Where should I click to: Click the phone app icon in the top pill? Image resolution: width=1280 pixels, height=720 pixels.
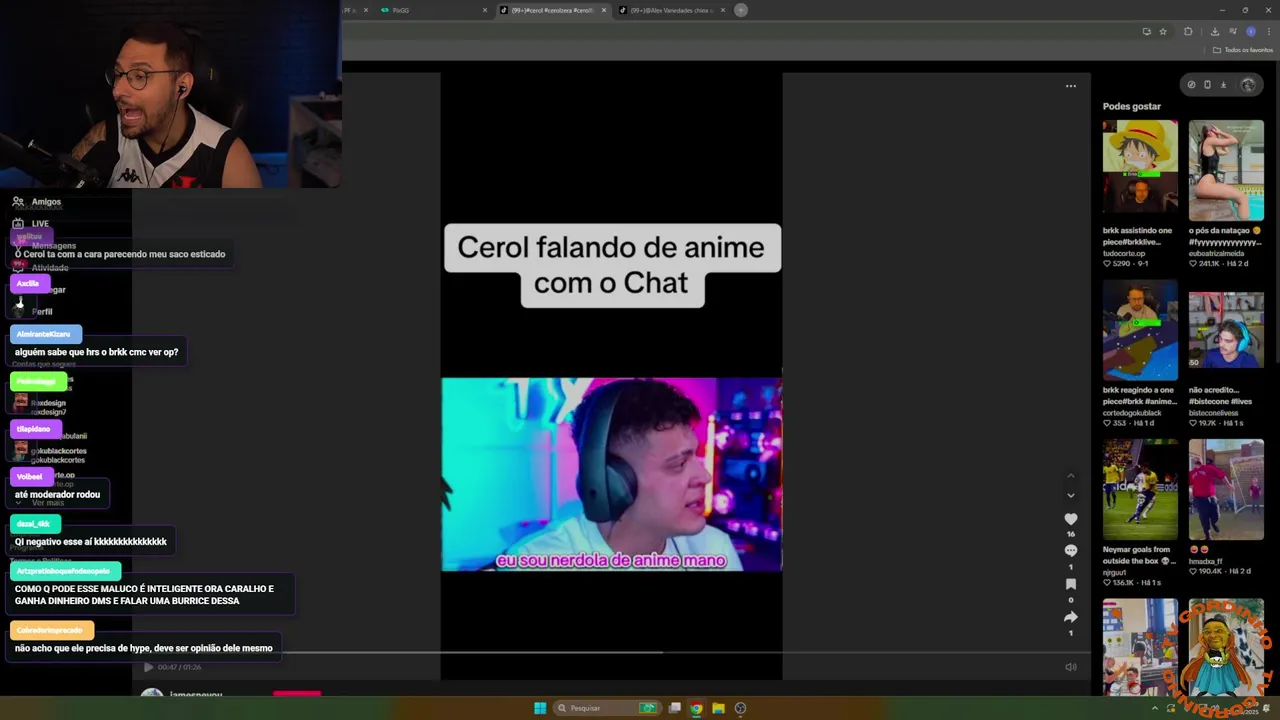(1207, 85)
